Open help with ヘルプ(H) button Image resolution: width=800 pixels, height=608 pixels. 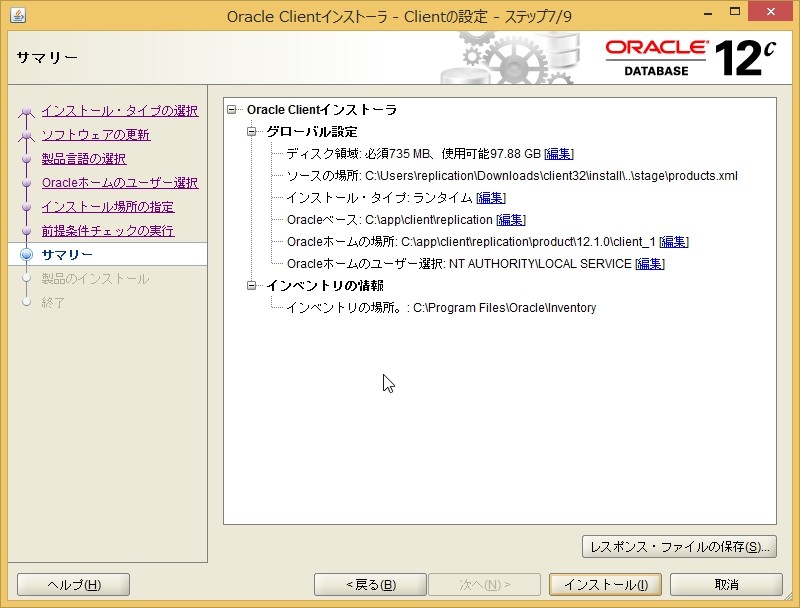[73, 585]
